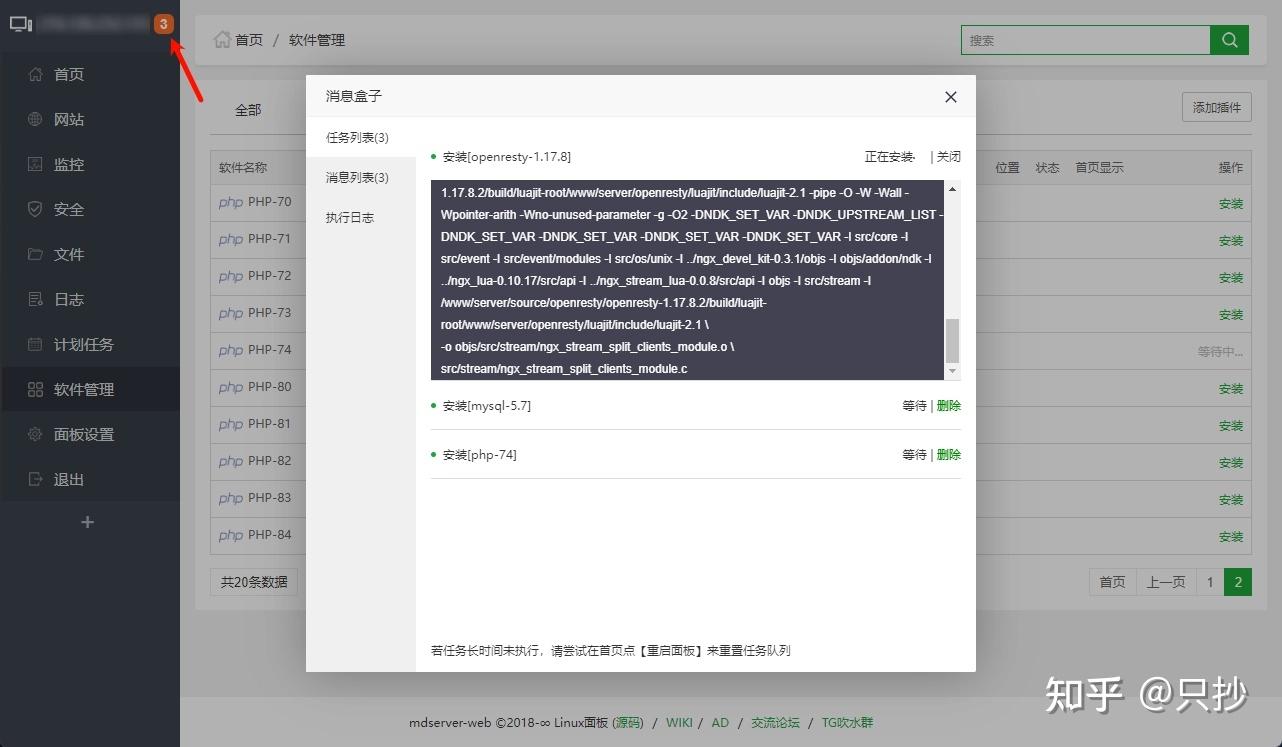Image resolution: width=1282 pixels, height=747 pixels.
Task: Open the WIKI footer link
Action: click(679, 722)
